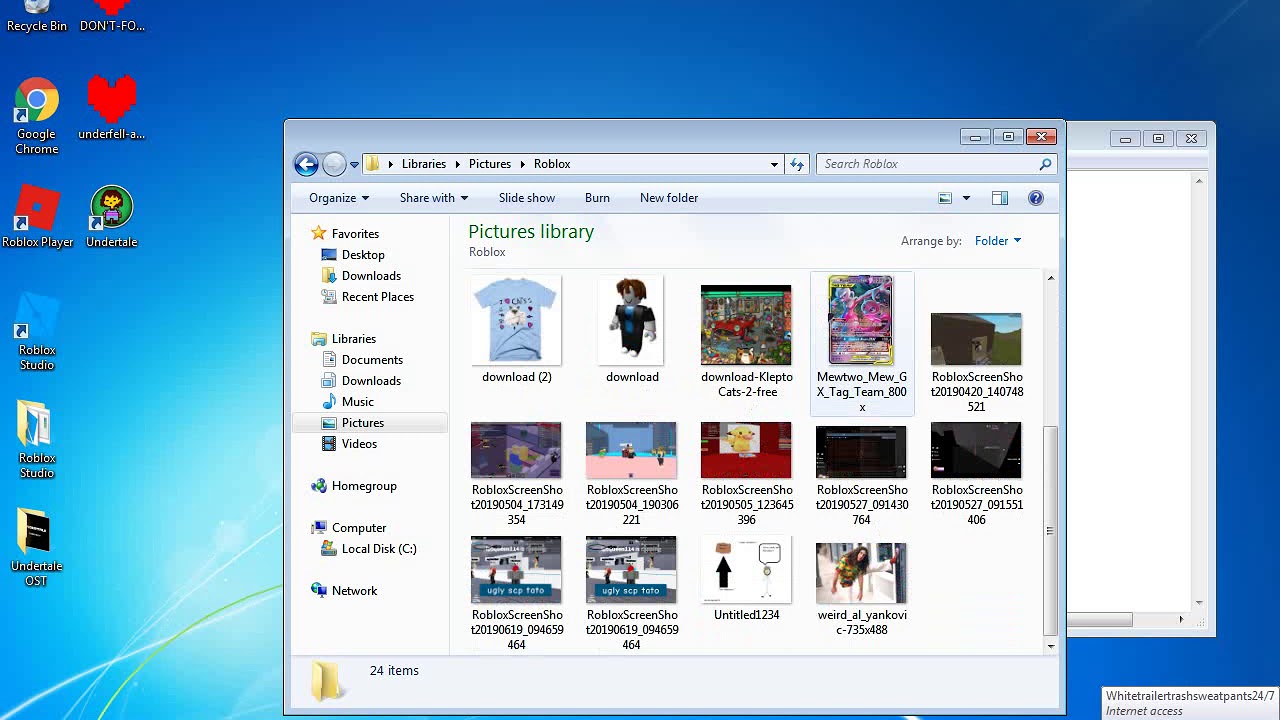Viewport: 1280px width, 720px height.
Task: Select Local Disk (C:) in the sidebar
Action: [x=369, y=549]
